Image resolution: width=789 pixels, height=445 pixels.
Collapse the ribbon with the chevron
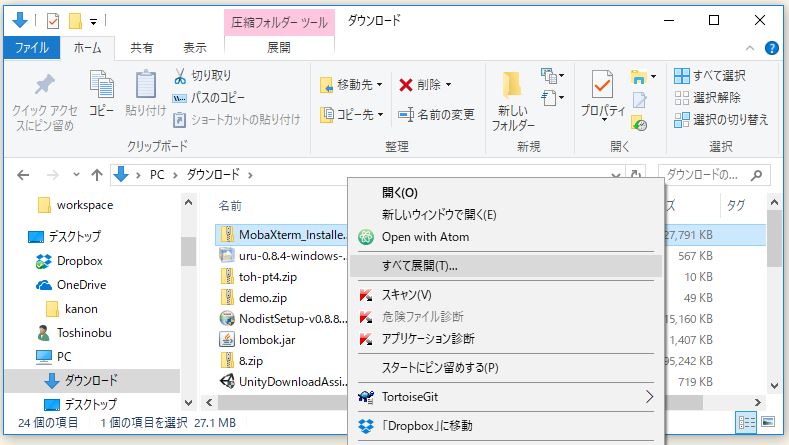750,48
